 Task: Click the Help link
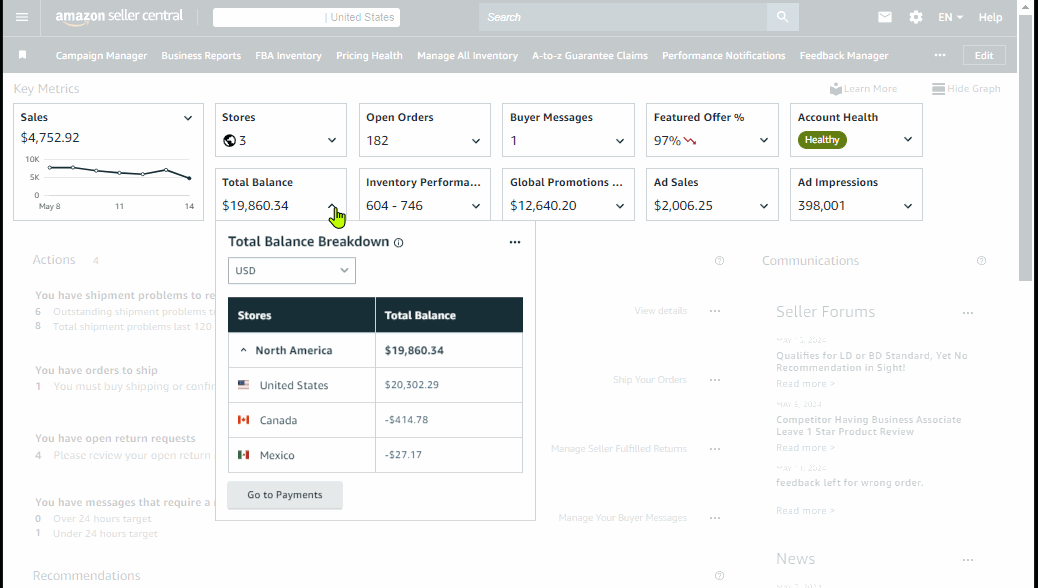[x=990, y=17]
